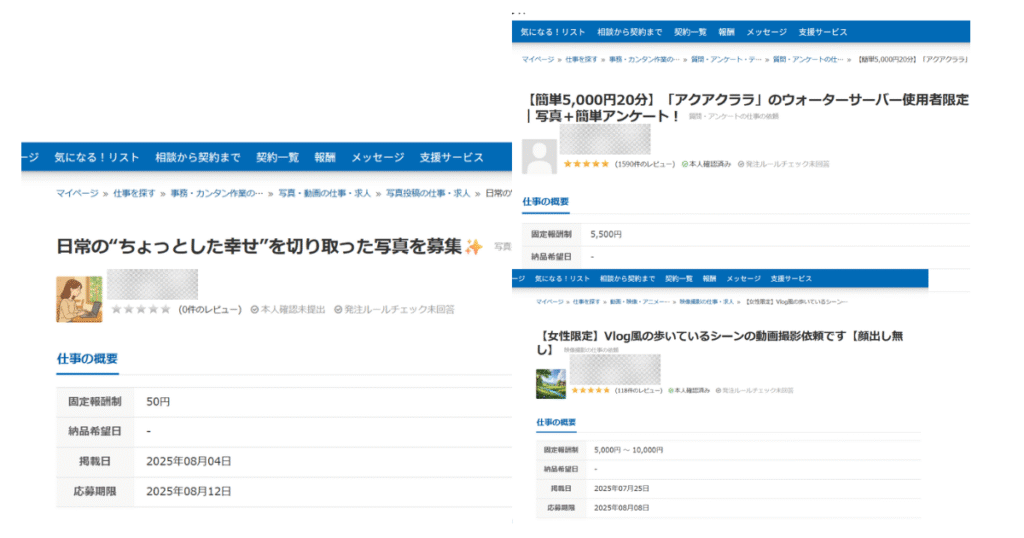Screen dimensions: 1024x538
Task: Follow the 質問・アンケートの仕… breadcrumb
Action: [x=808, y=59]
